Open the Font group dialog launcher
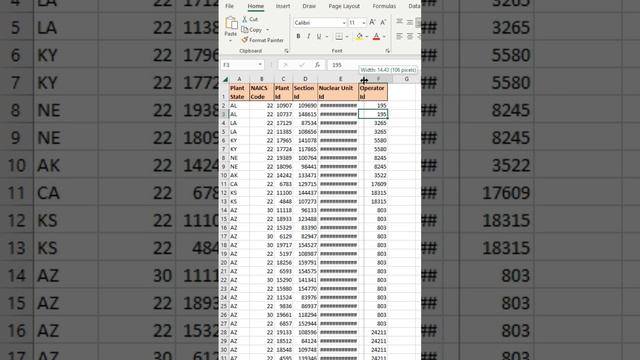Screen dimensions: 640x360 (x=387, y=51)
